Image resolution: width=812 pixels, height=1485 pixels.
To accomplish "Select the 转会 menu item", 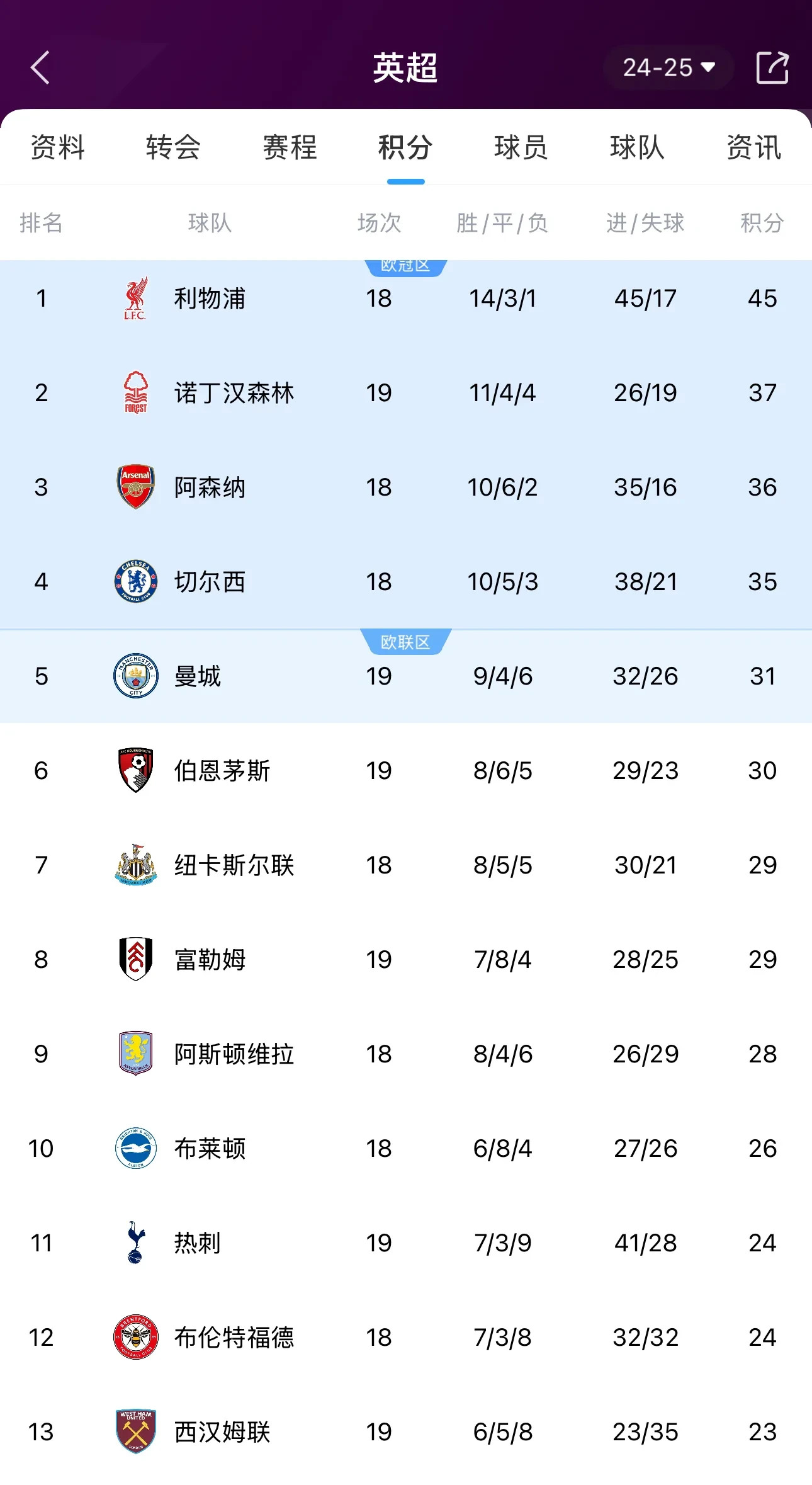I will tap(173, 148).
